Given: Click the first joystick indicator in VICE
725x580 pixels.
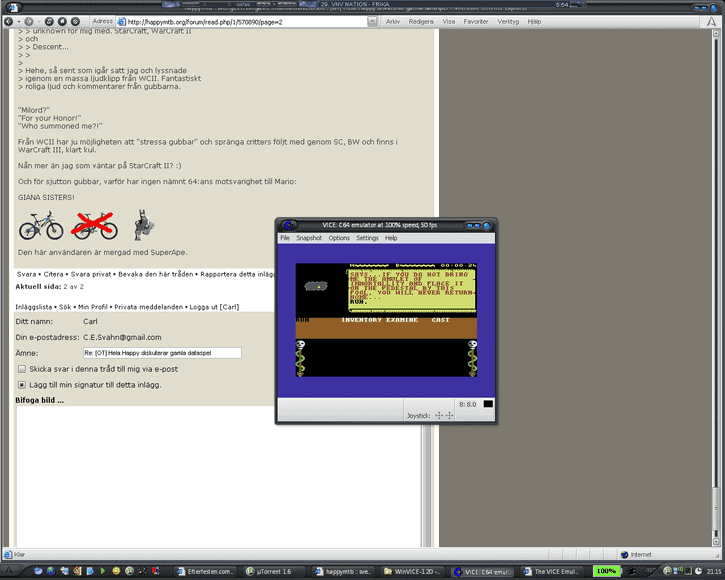Looking at the screenshot, I should (439, 415).
